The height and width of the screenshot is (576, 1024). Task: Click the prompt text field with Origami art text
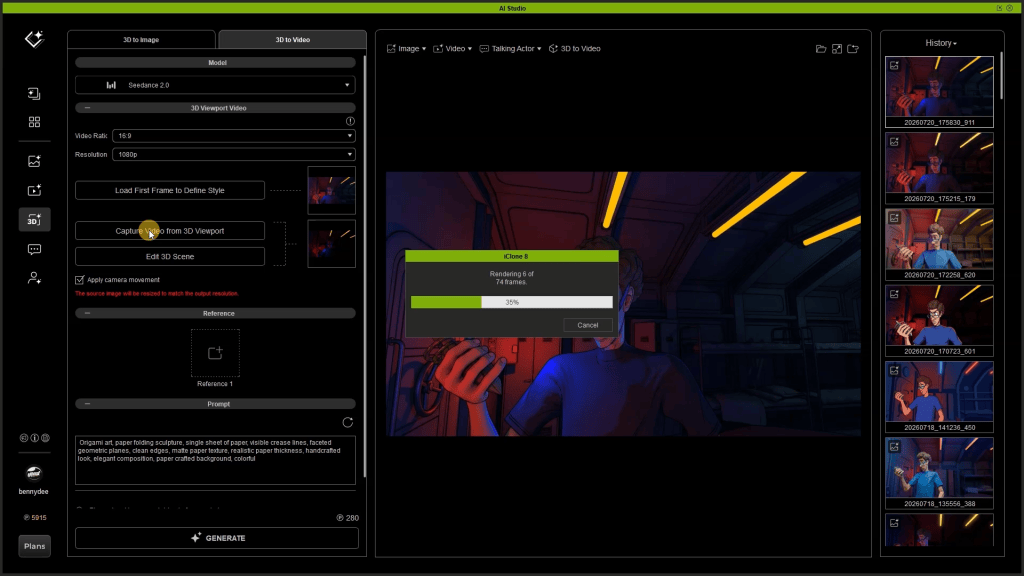(216, 460)
